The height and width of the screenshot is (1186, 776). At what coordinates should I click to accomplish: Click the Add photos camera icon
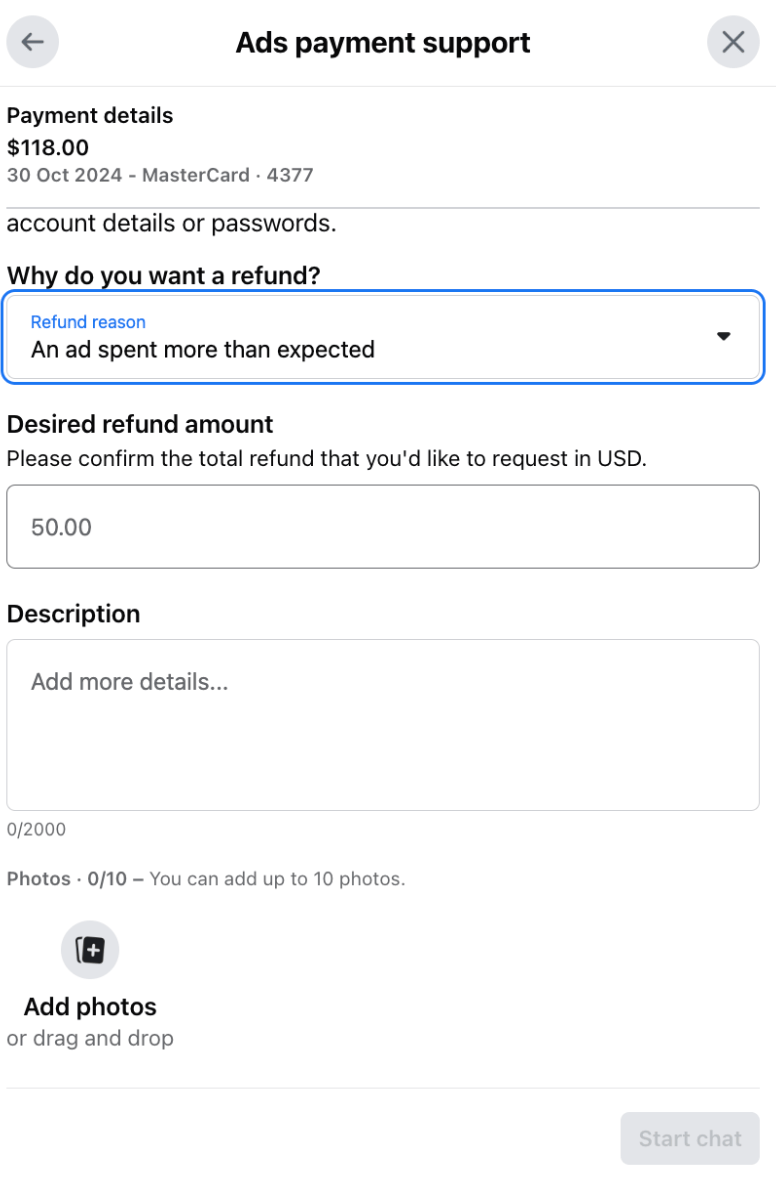[90, 949]
